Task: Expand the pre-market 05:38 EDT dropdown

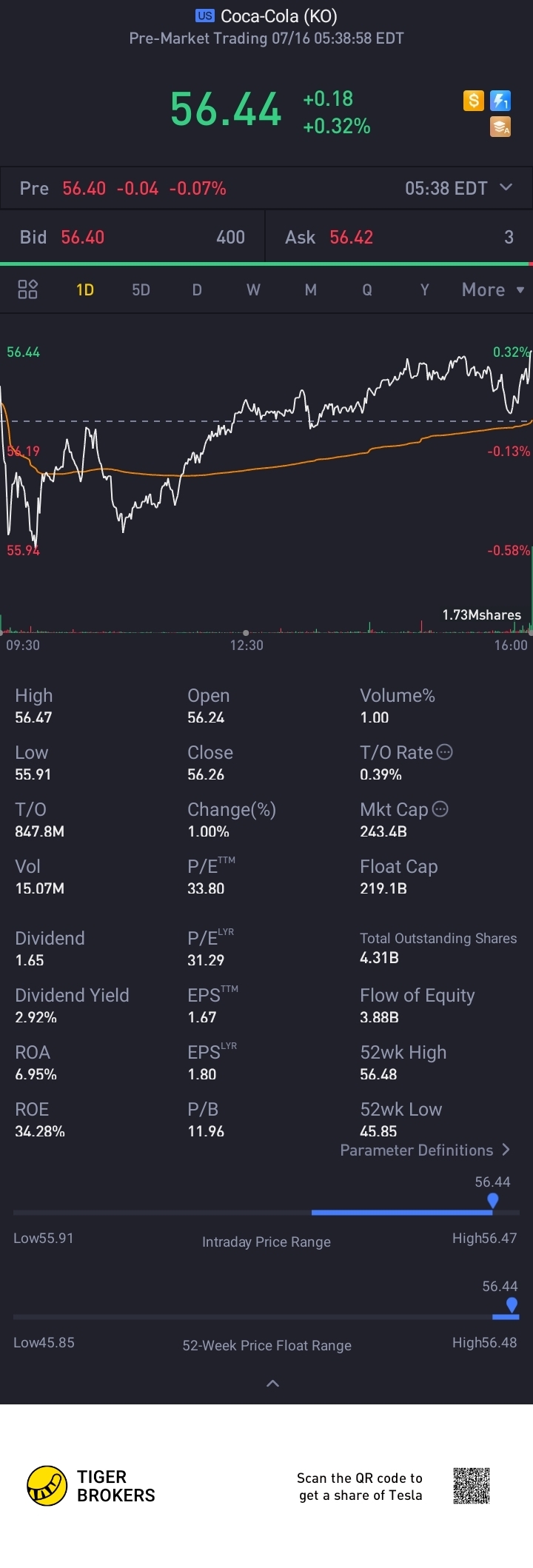Action: tap(506, 187)
